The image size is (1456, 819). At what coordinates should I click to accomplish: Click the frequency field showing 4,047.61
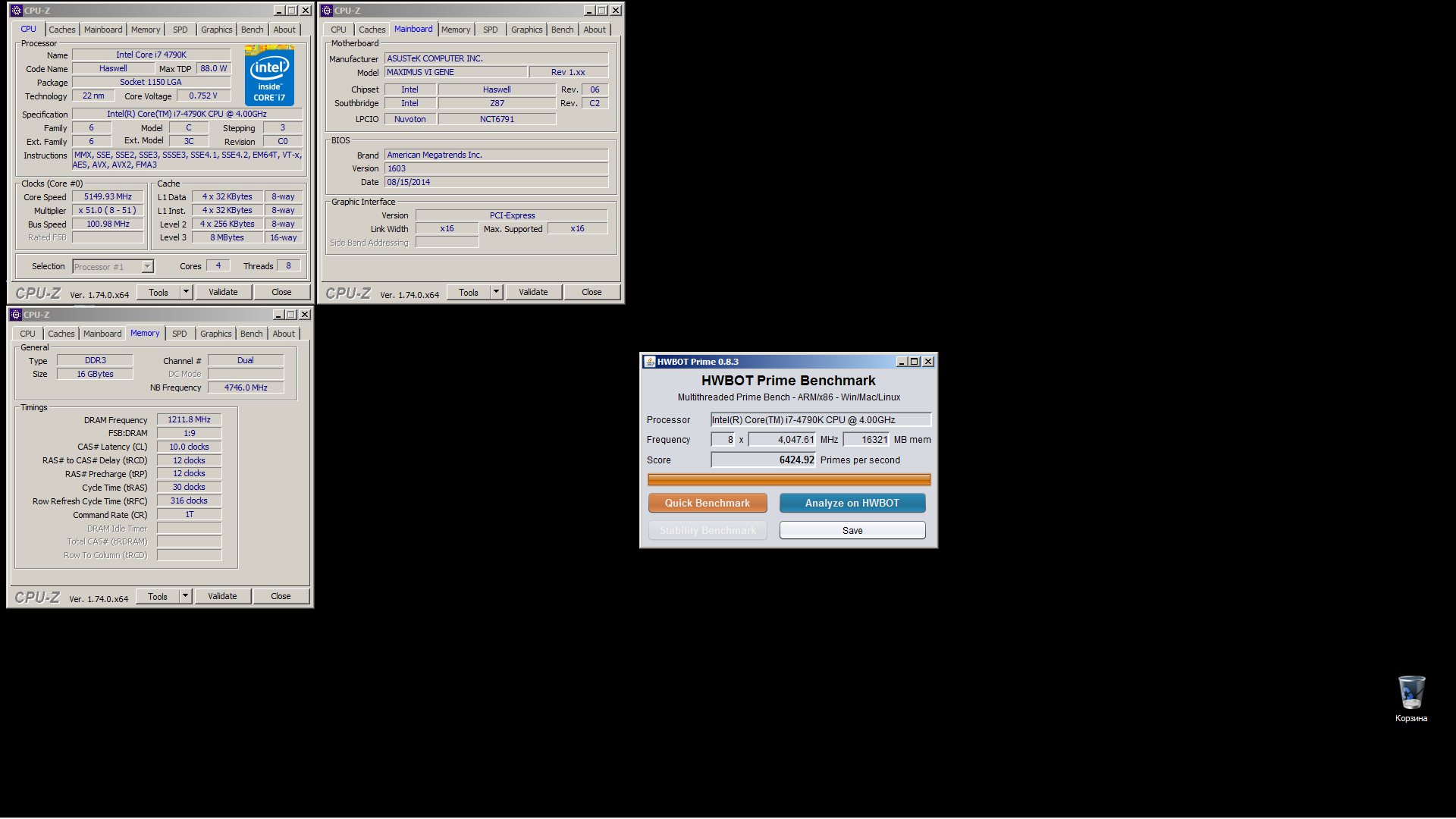(x=782, y=439)
